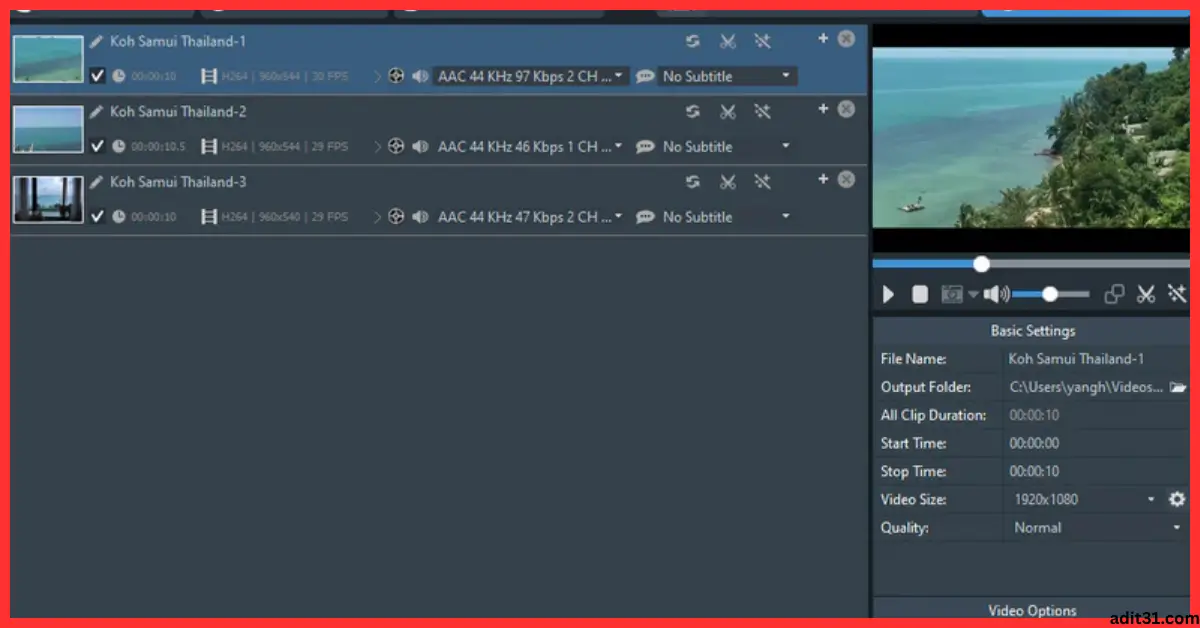The height and width of the screenshot is (628, 1200).
Task: Take a snapshot with the camera icon
Action: [x=952, y=294]
